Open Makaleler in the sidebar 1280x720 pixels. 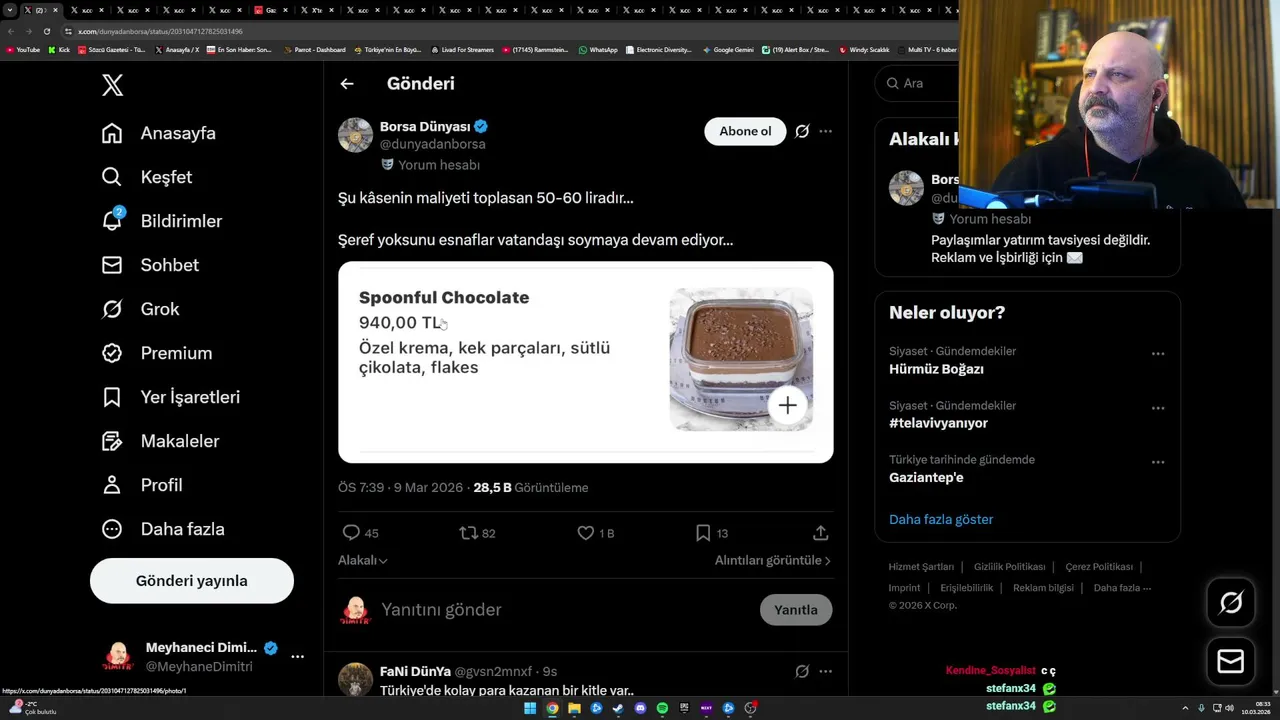160,441
